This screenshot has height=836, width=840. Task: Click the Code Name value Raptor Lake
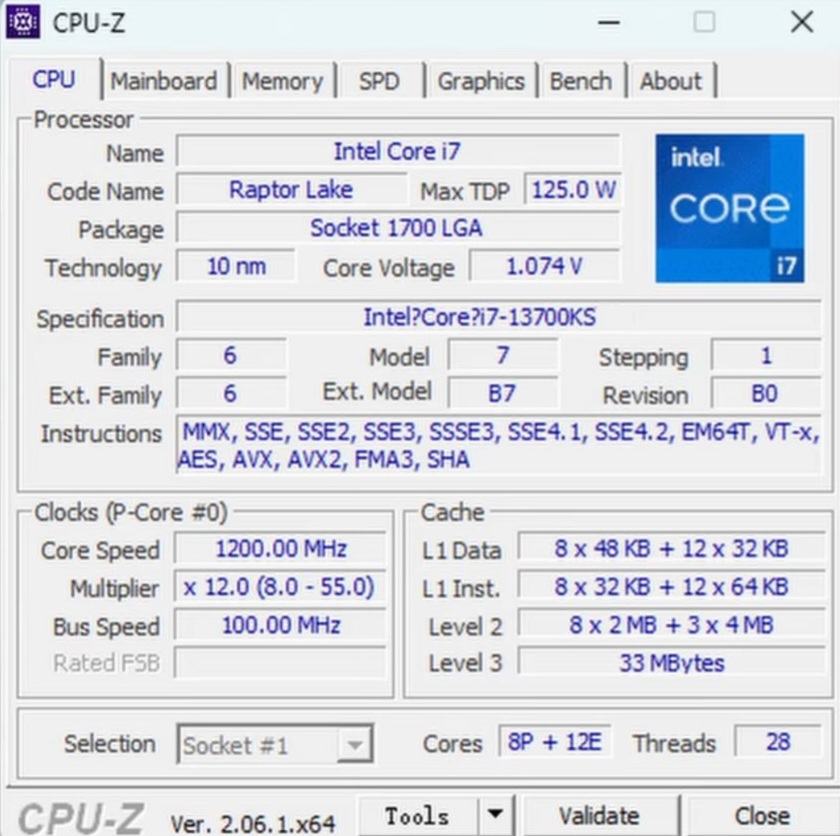[291, 190]
